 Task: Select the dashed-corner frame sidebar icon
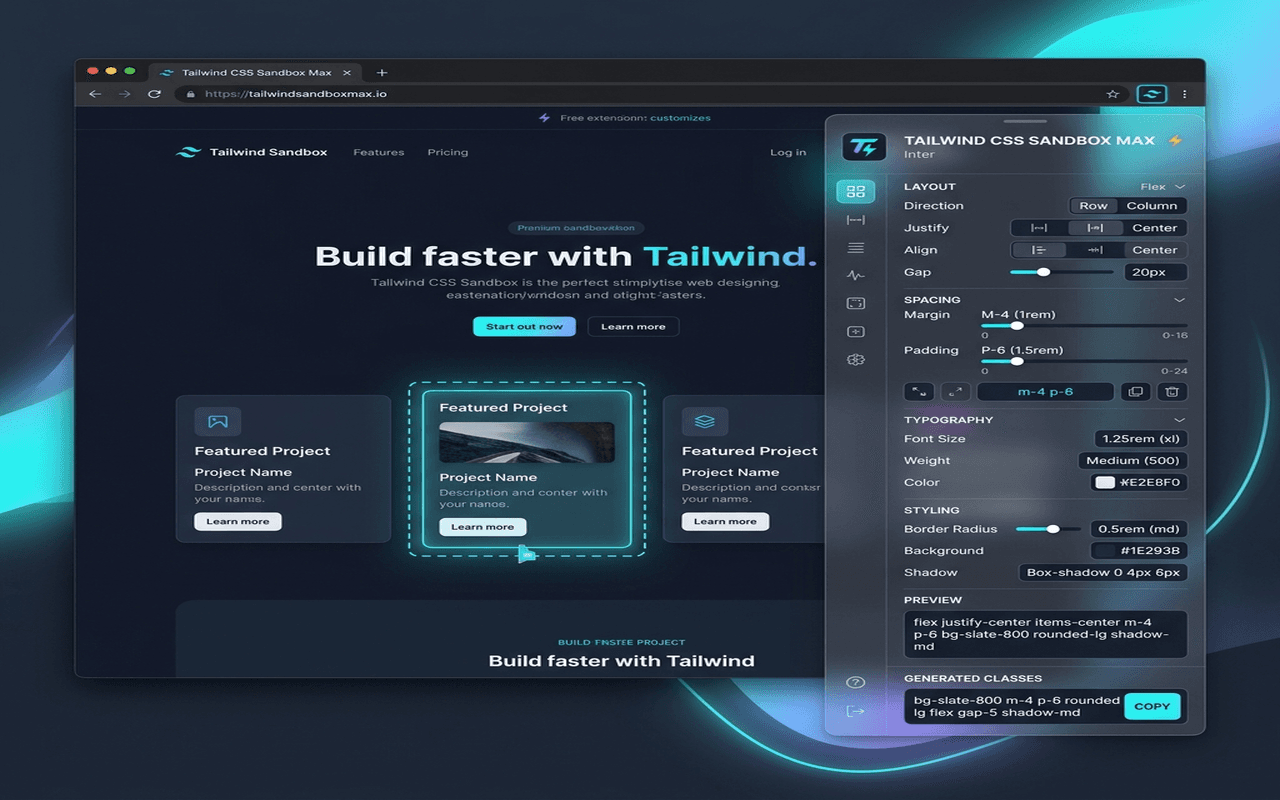point(855,303)
